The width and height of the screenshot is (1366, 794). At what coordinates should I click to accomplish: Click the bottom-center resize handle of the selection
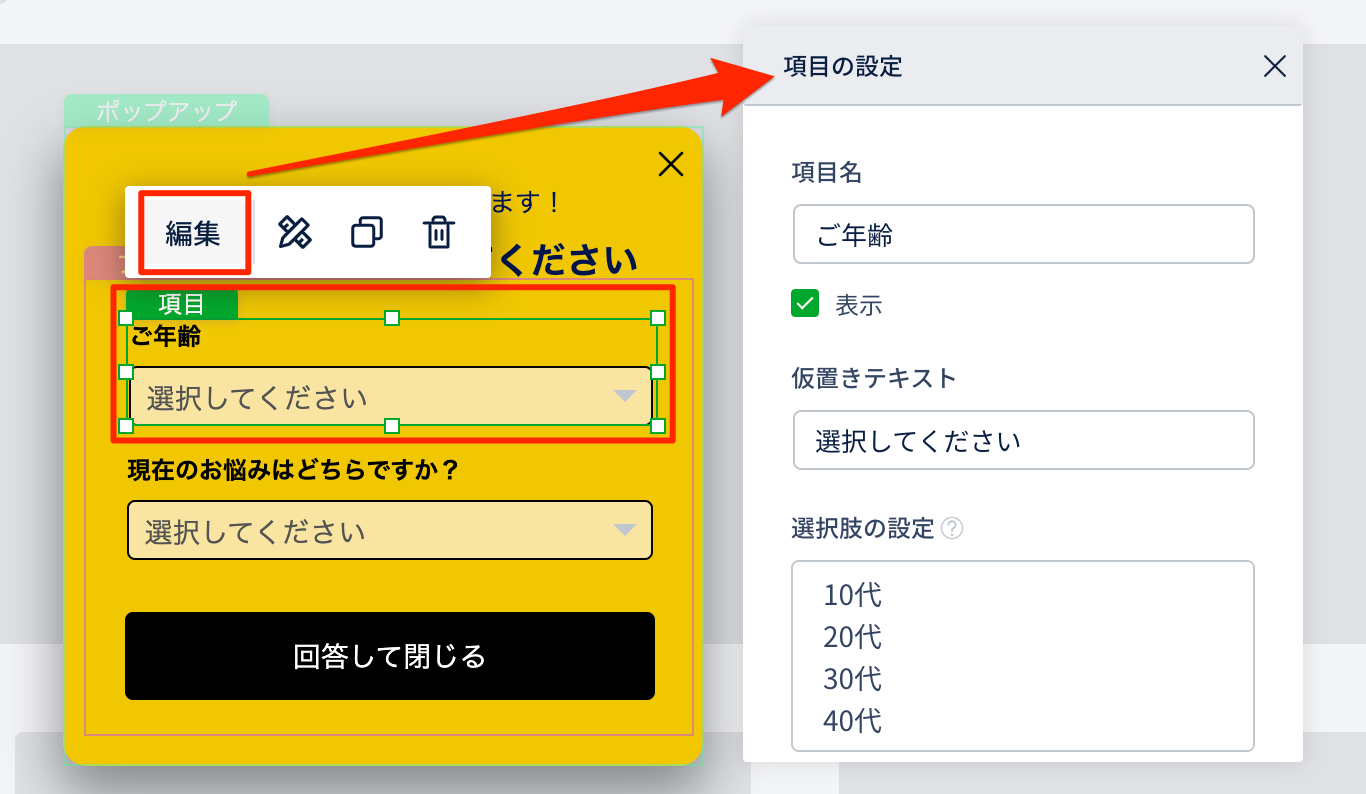[x=392, y=426]
